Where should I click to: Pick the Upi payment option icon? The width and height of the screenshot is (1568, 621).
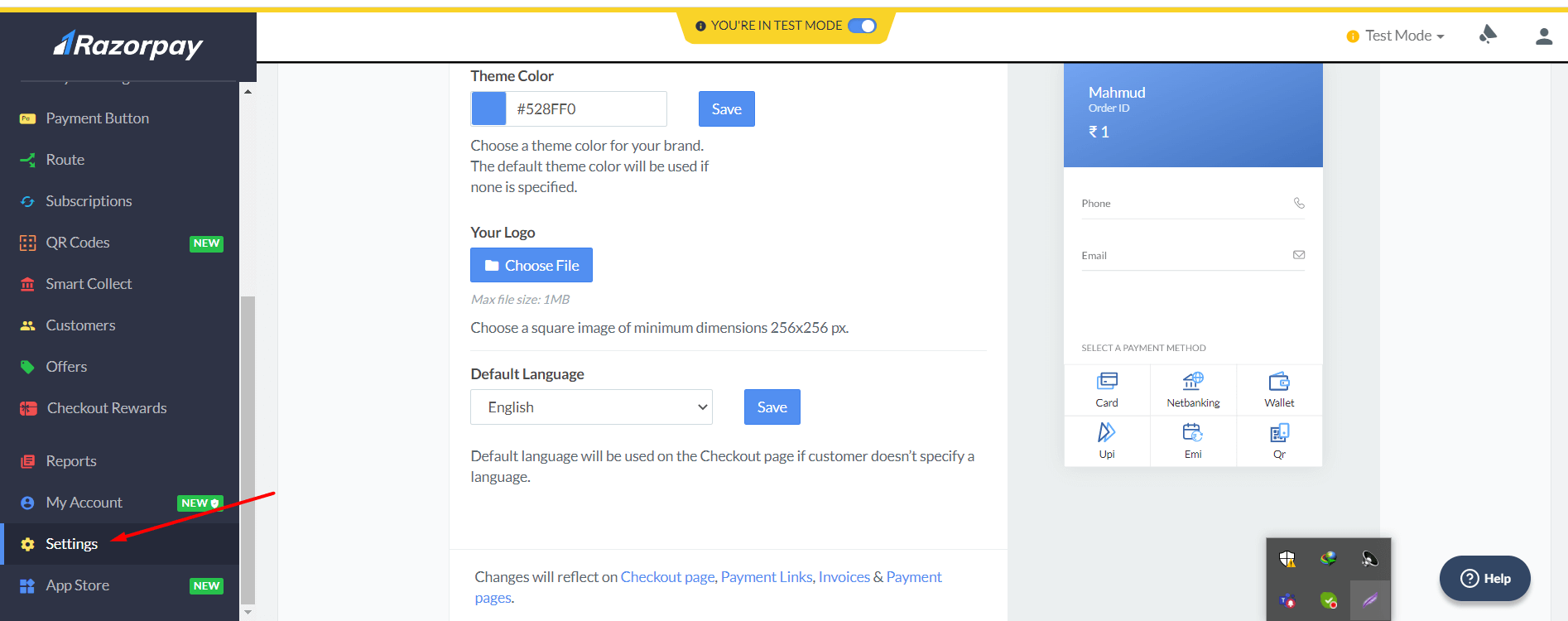point(1107,432)
